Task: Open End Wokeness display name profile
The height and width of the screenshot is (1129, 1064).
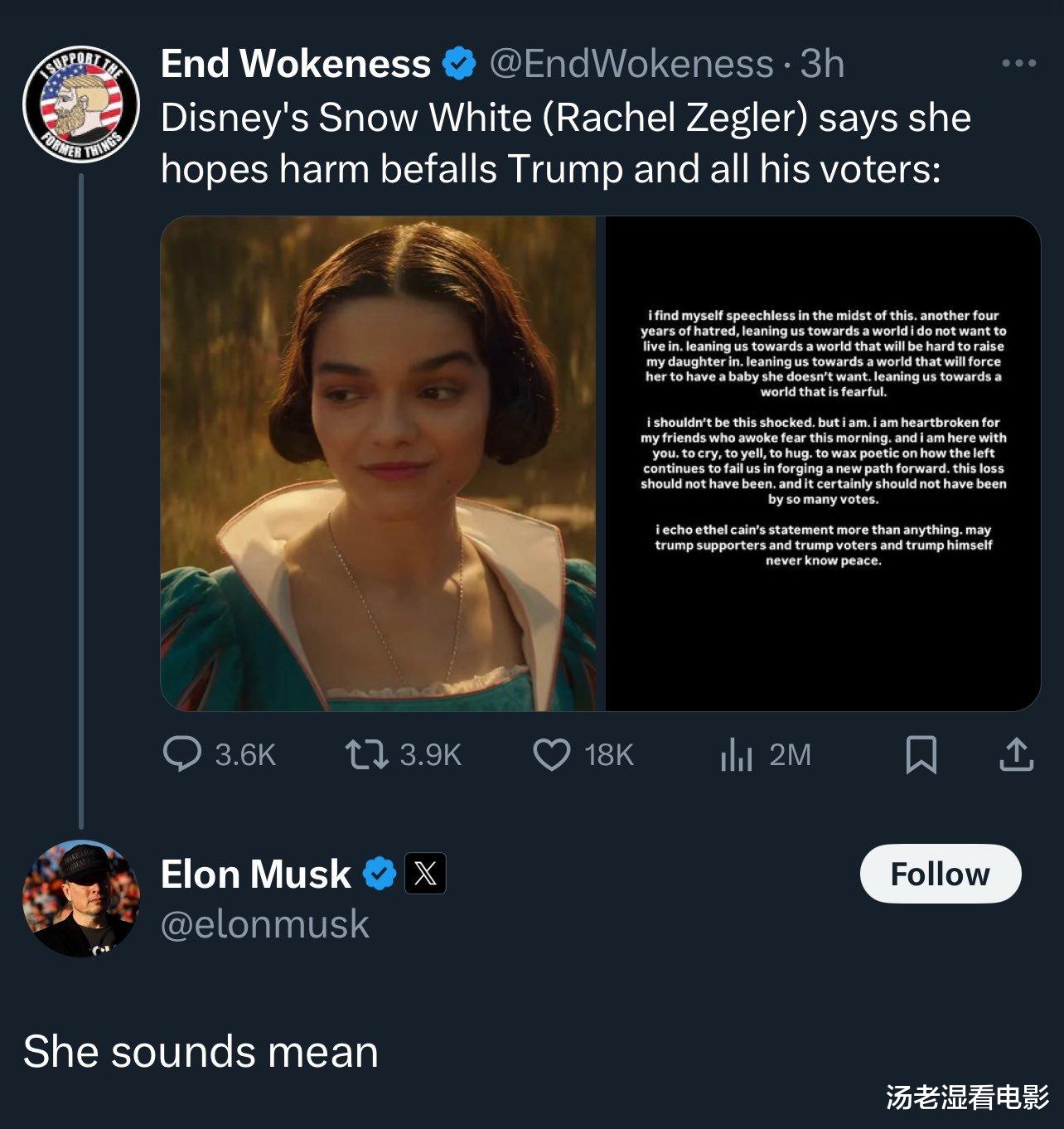Action: [295, 64]
